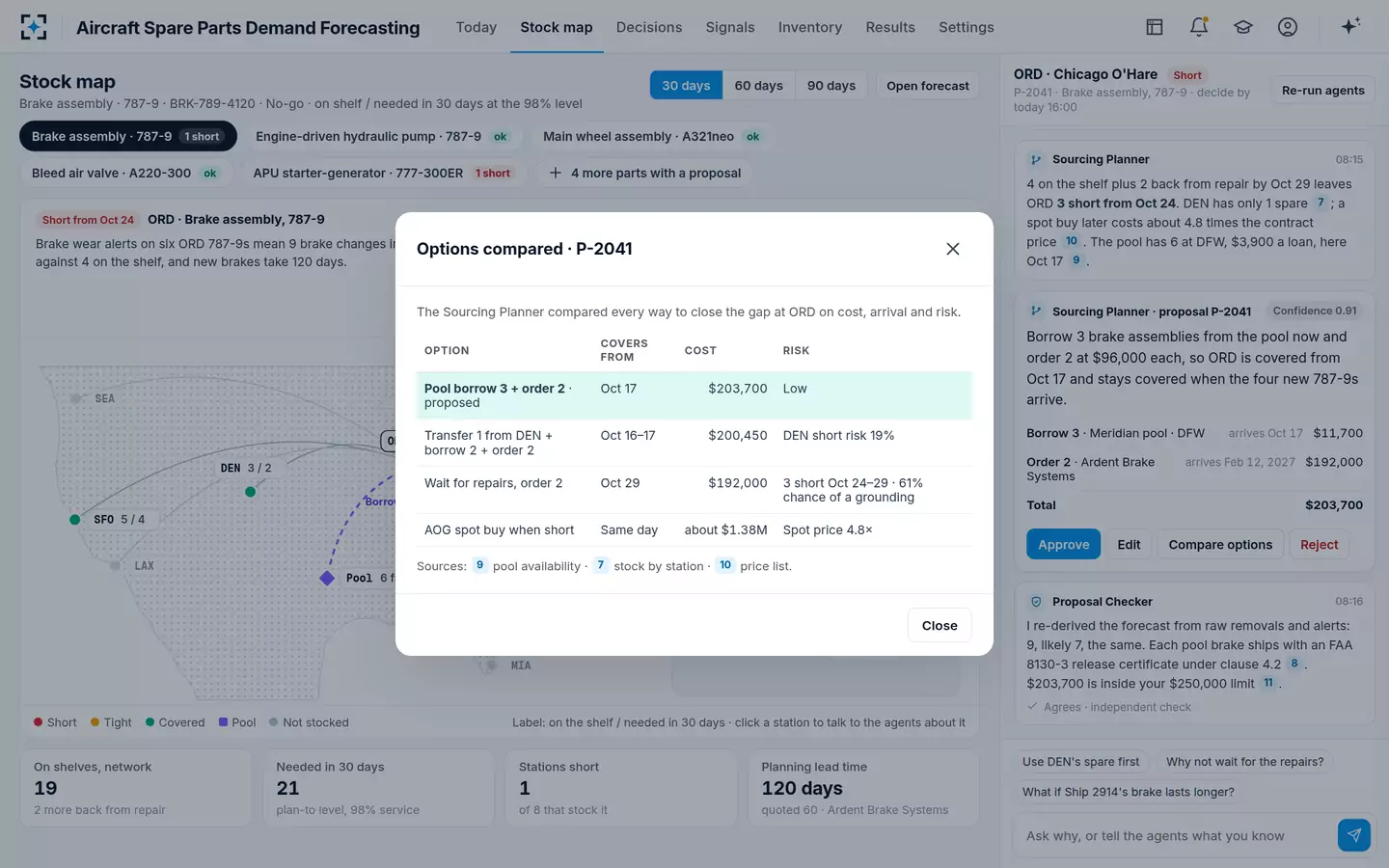Click the Needed in 30 days card

pos(378,788)
